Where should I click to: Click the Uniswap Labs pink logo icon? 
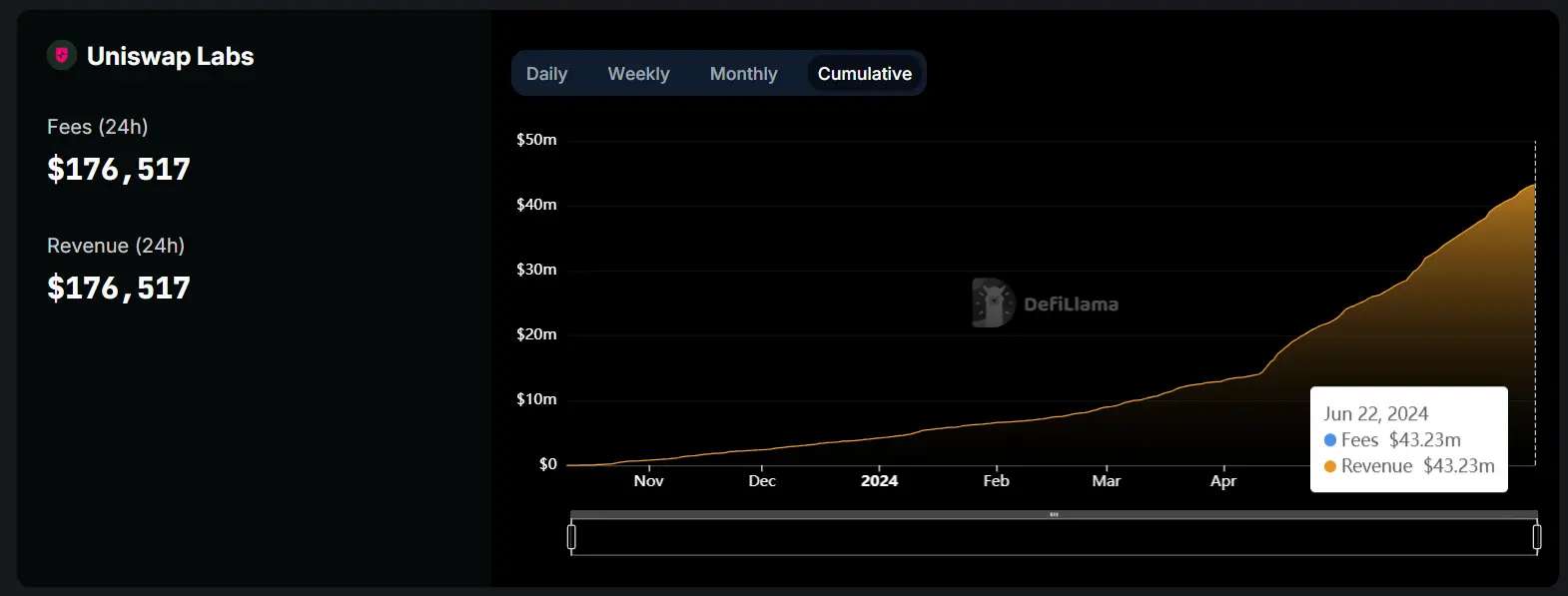62,56
